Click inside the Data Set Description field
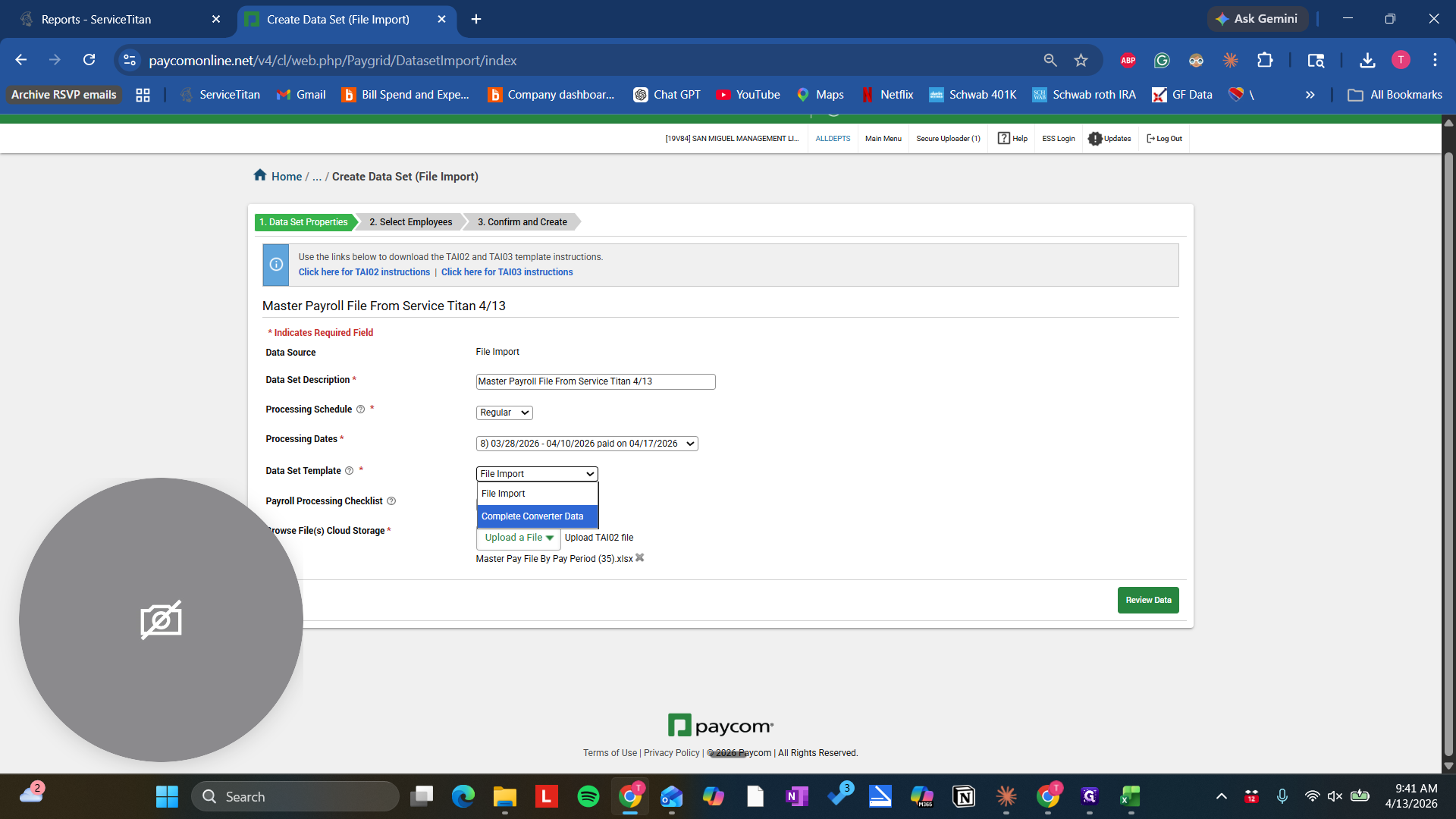 point(595,381)
